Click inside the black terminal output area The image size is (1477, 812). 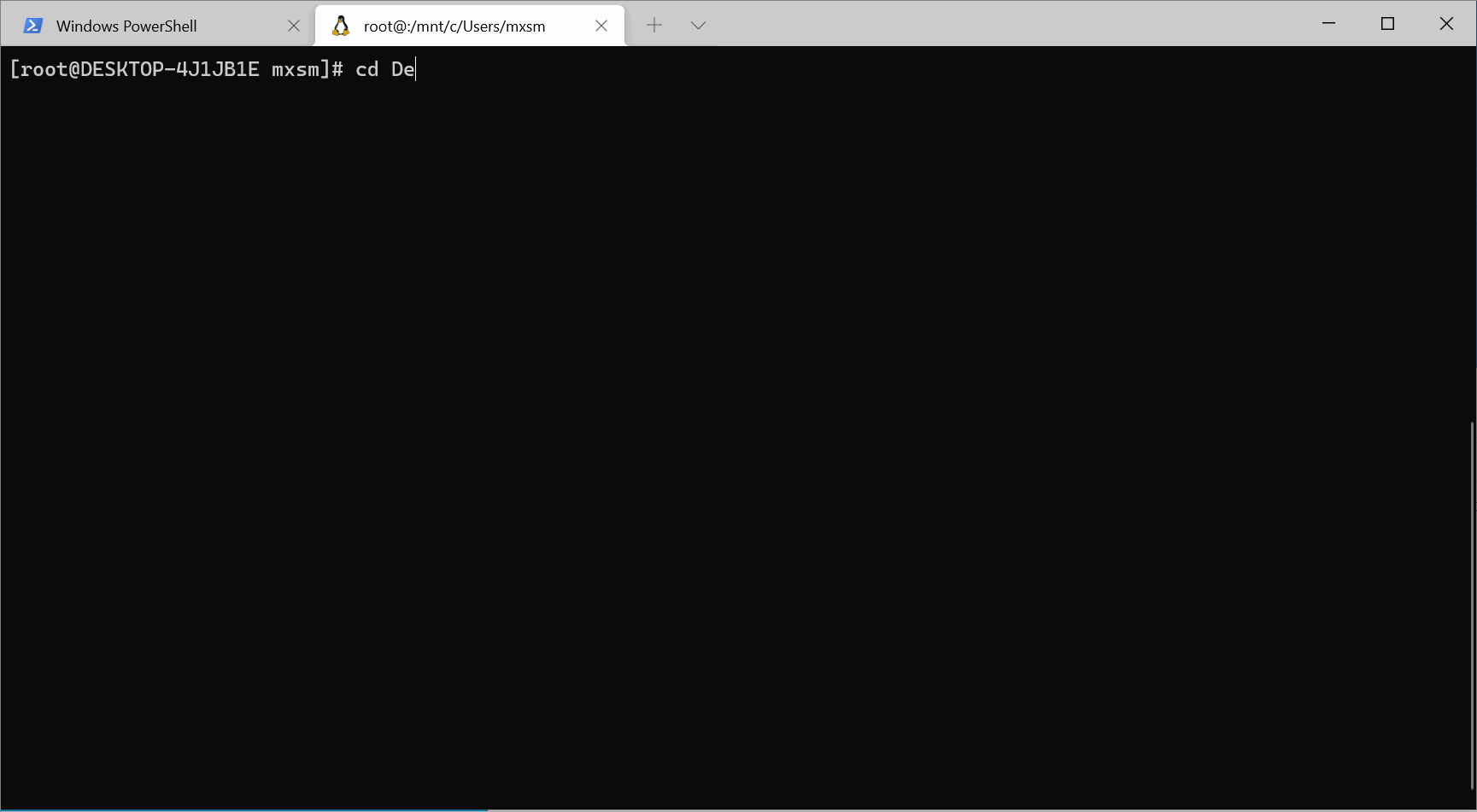[735, 427]
